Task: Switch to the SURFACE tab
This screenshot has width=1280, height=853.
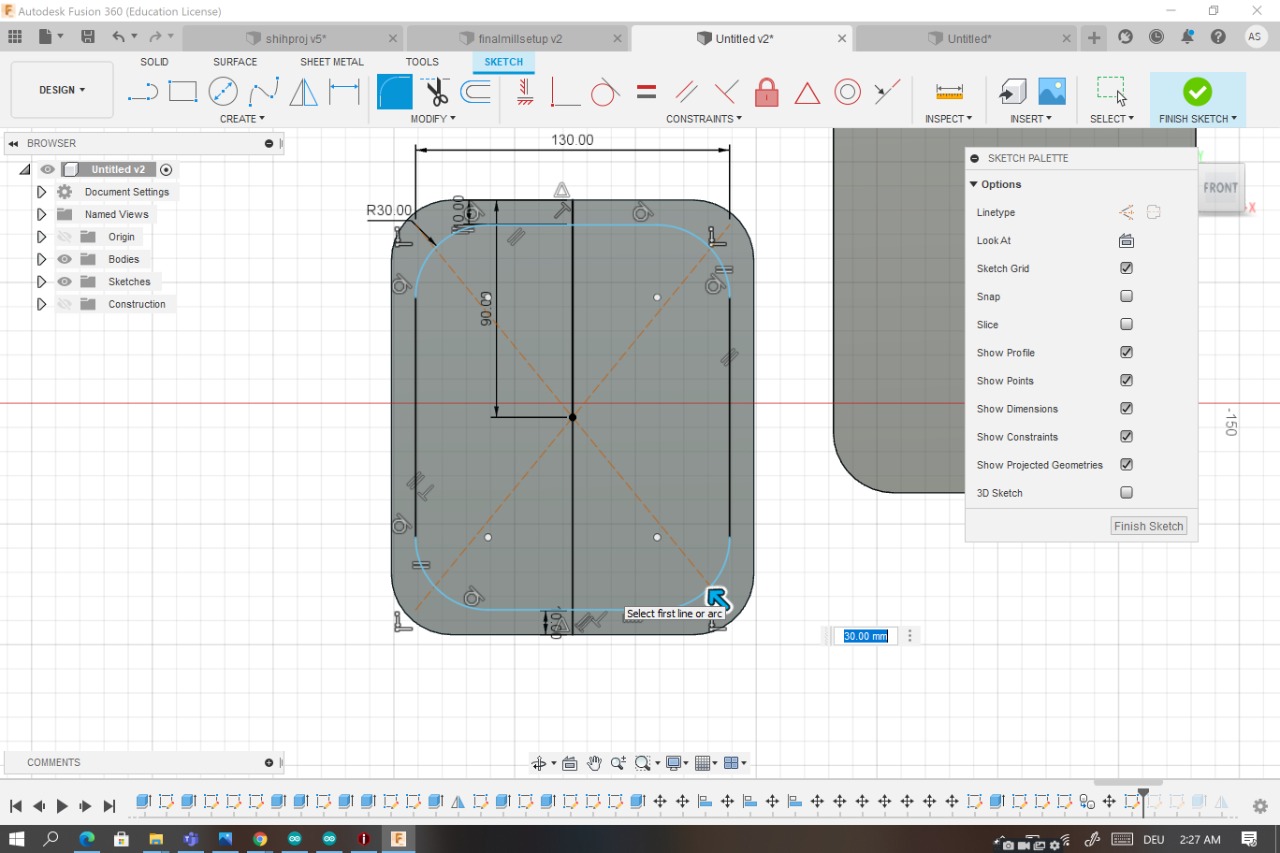Action: [x=235, y=62]
